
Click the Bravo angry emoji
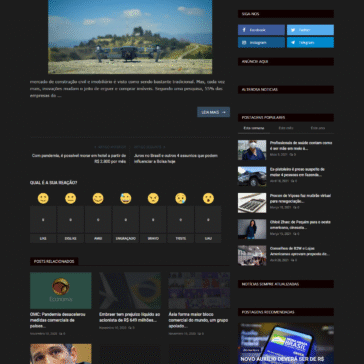tap(153, 198)
